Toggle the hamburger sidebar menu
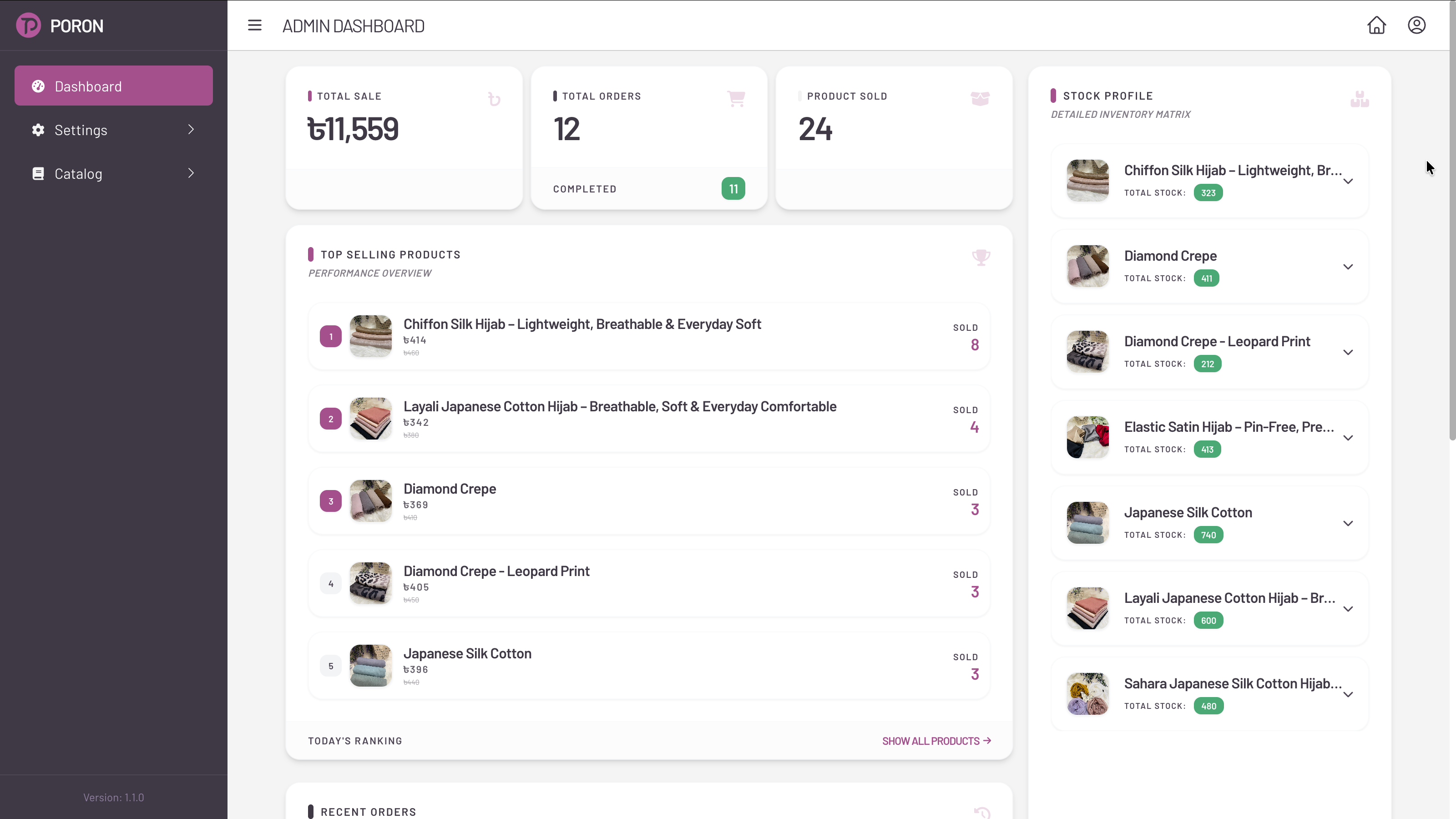This screenshot has width=1456, height=819. (254, 25)
